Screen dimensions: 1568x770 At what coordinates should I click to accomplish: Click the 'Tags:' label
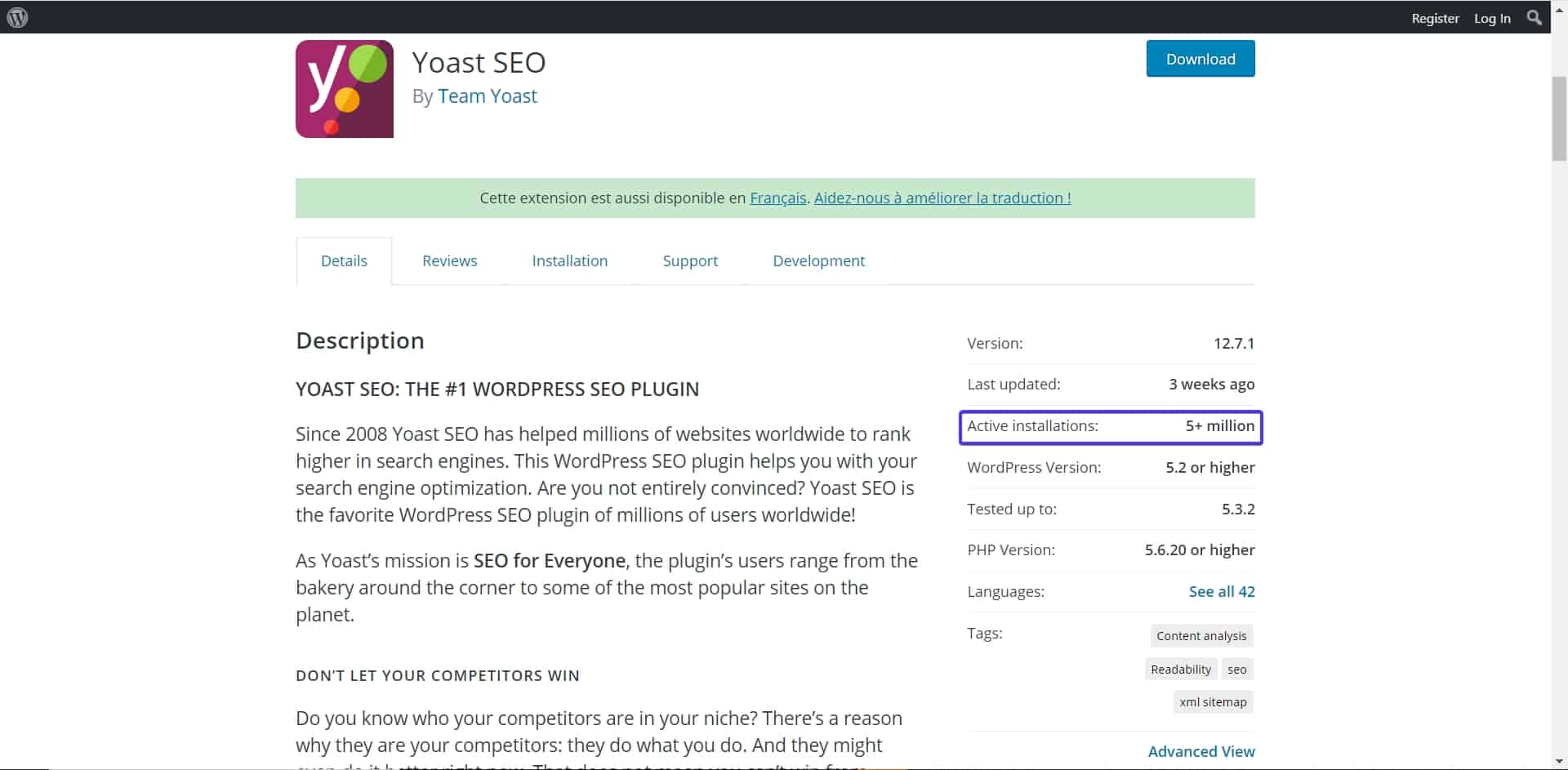[x=985, y=633]
